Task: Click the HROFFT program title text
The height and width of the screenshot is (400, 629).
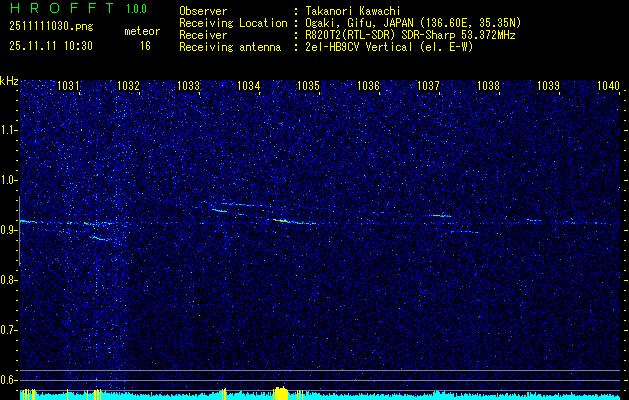Action: 62,8
